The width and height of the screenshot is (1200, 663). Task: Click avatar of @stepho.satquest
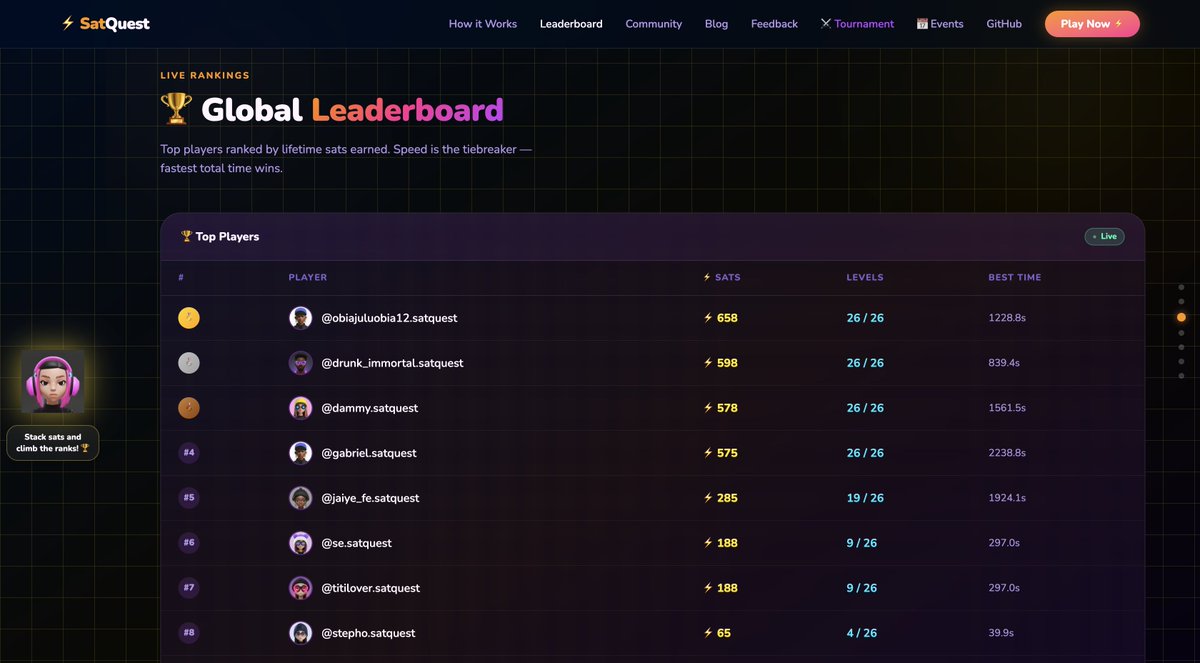pos(300,633)
